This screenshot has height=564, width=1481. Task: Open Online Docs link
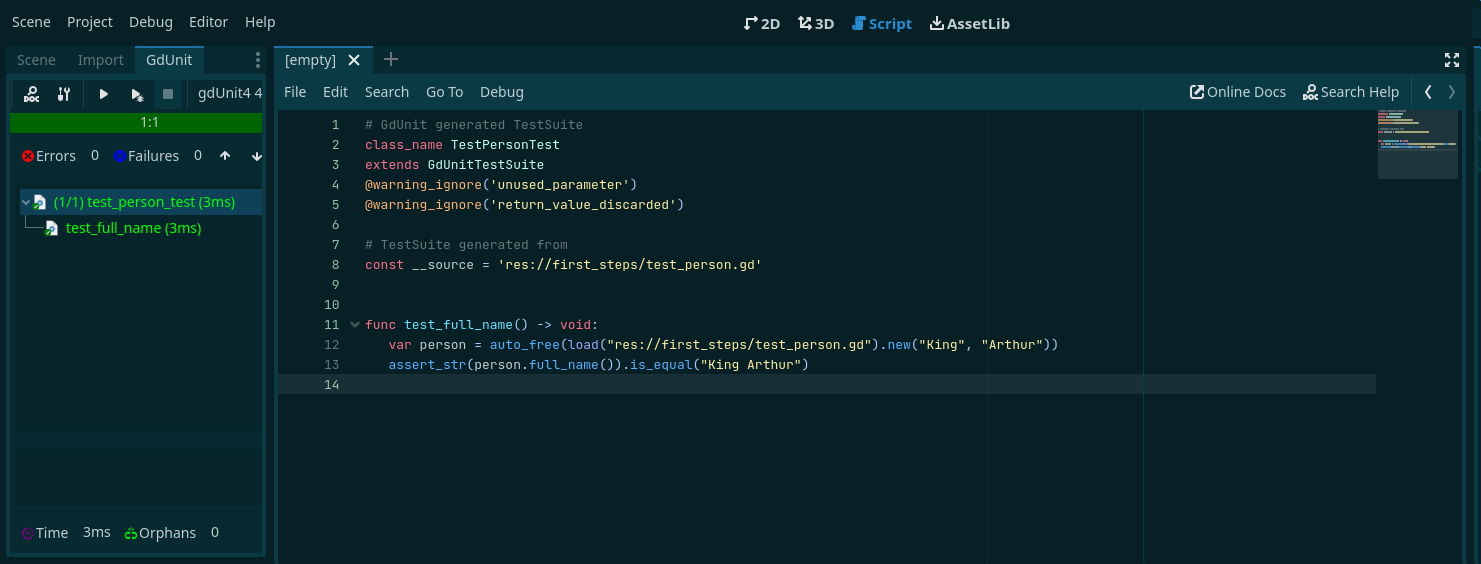point(1237,92)
